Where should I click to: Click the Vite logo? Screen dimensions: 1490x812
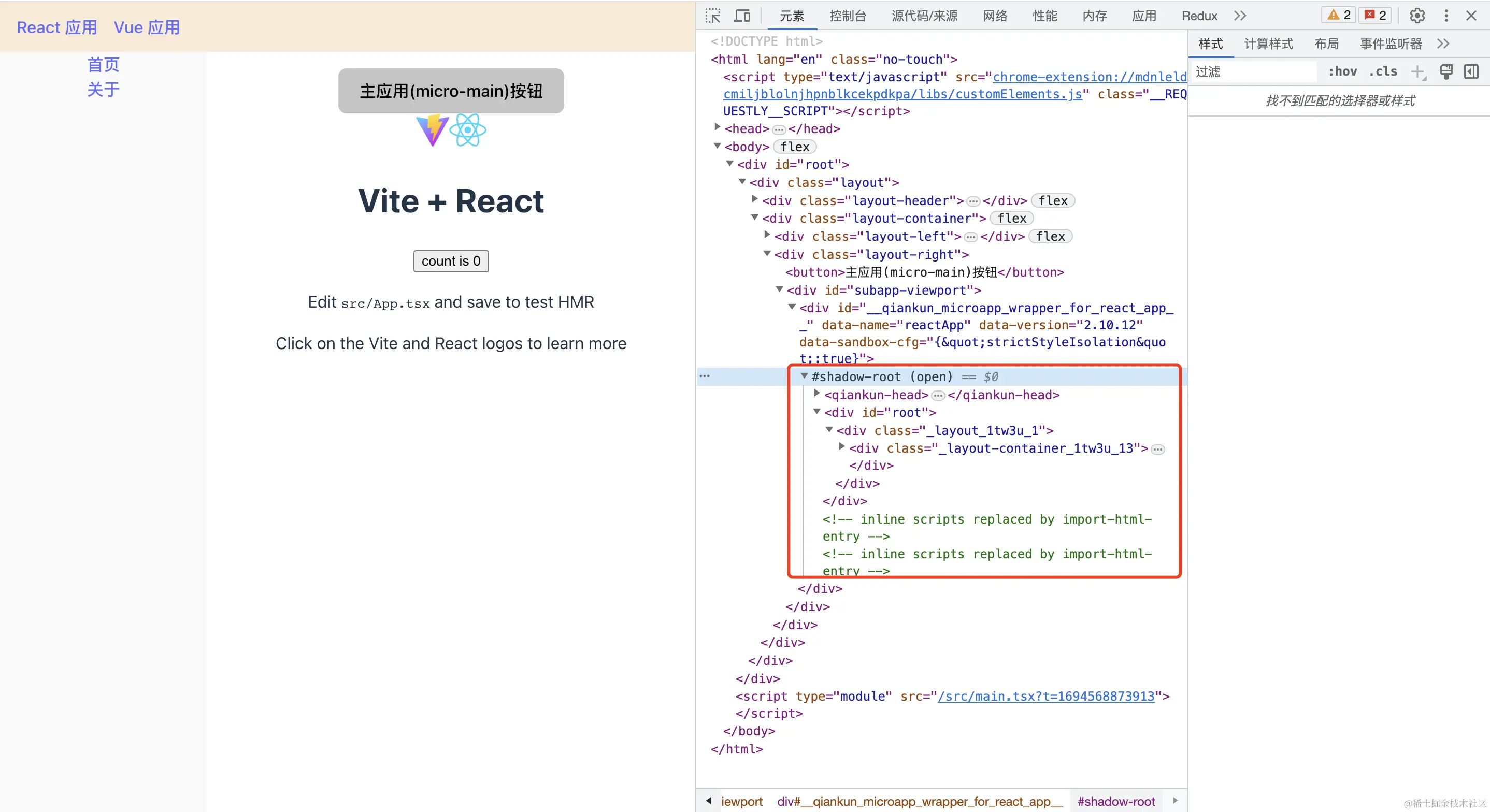pyautogui.click(x=432, y=130)
